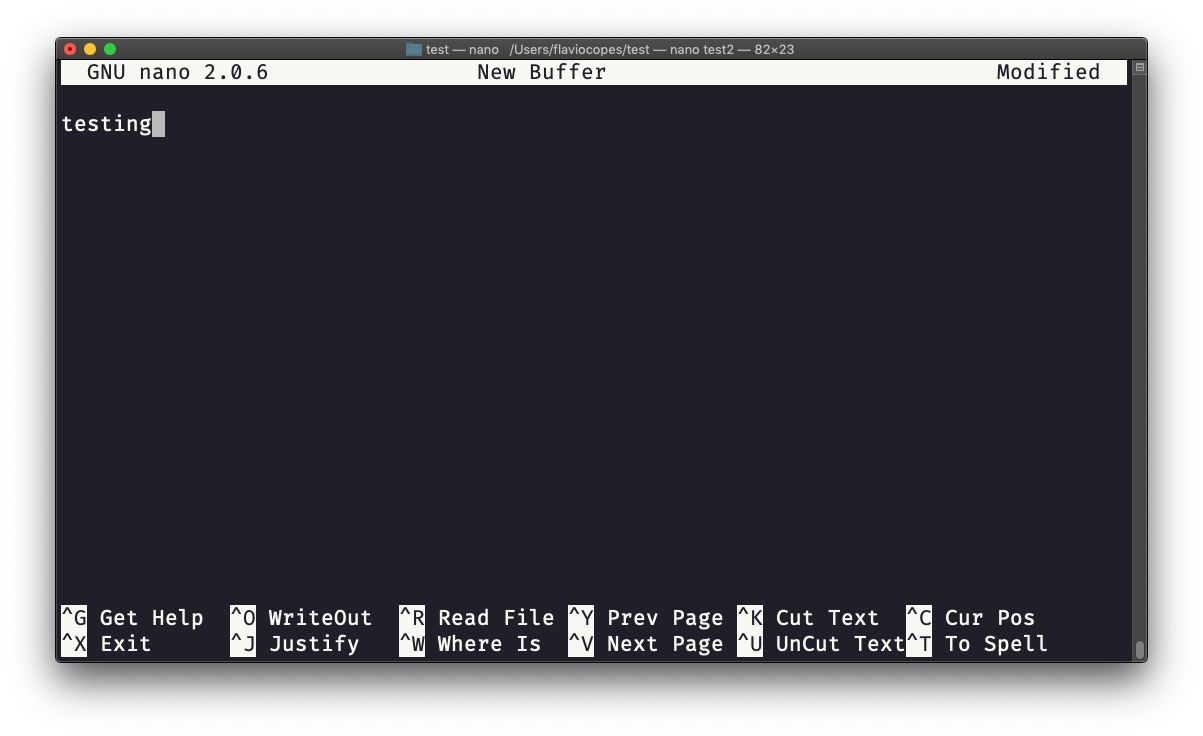The image size is (1203, 736).
Task: Click the ^W Where Is shortcut
Action: pyautogui.click(x=470, y=644)
